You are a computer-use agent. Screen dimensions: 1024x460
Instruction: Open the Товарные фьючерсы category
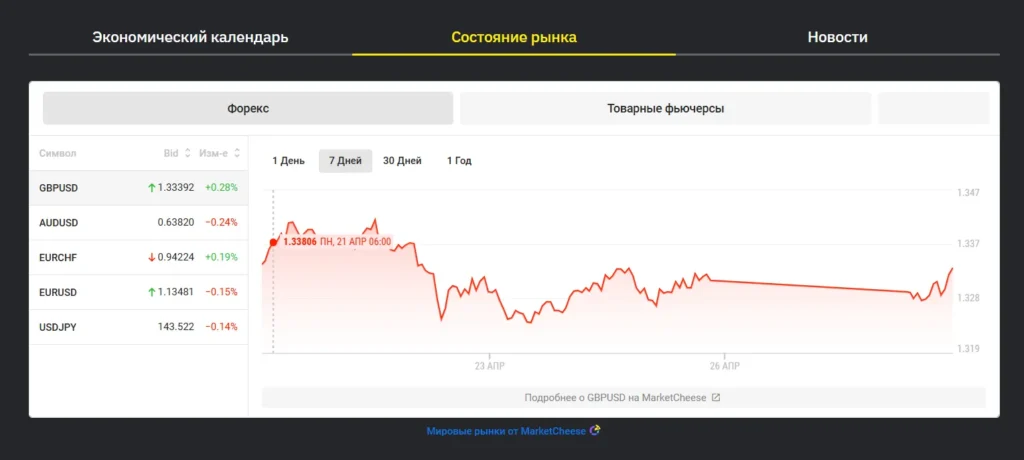pos(665,109)
